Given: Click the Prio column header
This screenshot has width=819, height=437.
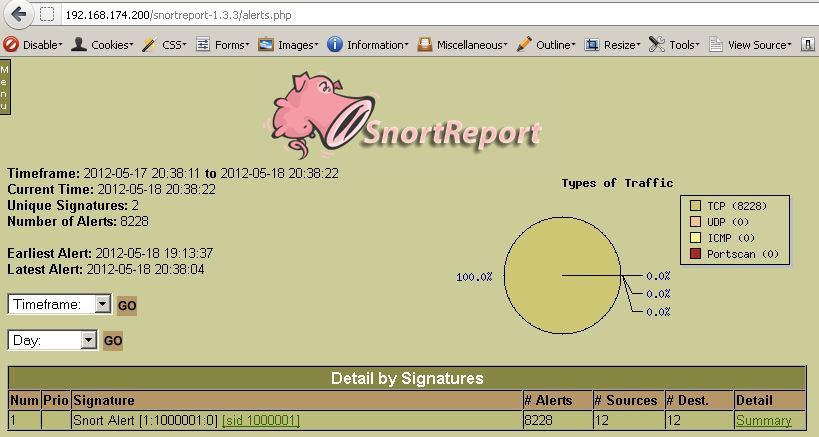Looking at the screenshot, I should 56,400.
